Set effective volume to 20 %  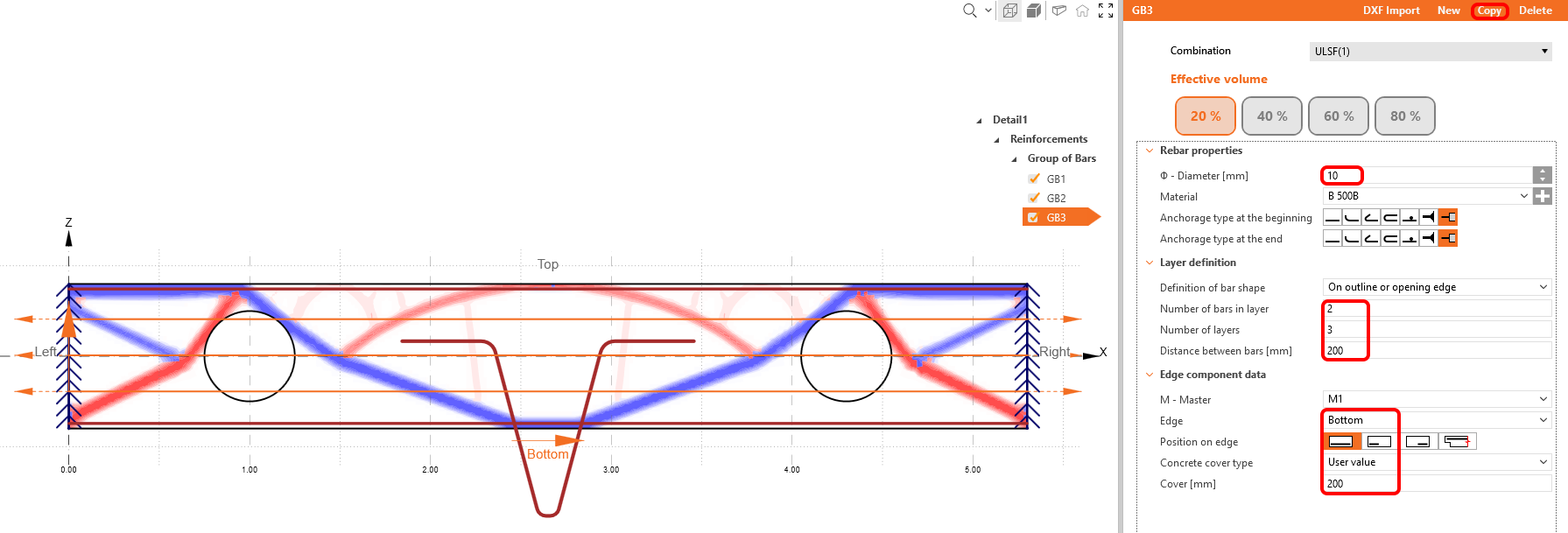point(1206,116)
